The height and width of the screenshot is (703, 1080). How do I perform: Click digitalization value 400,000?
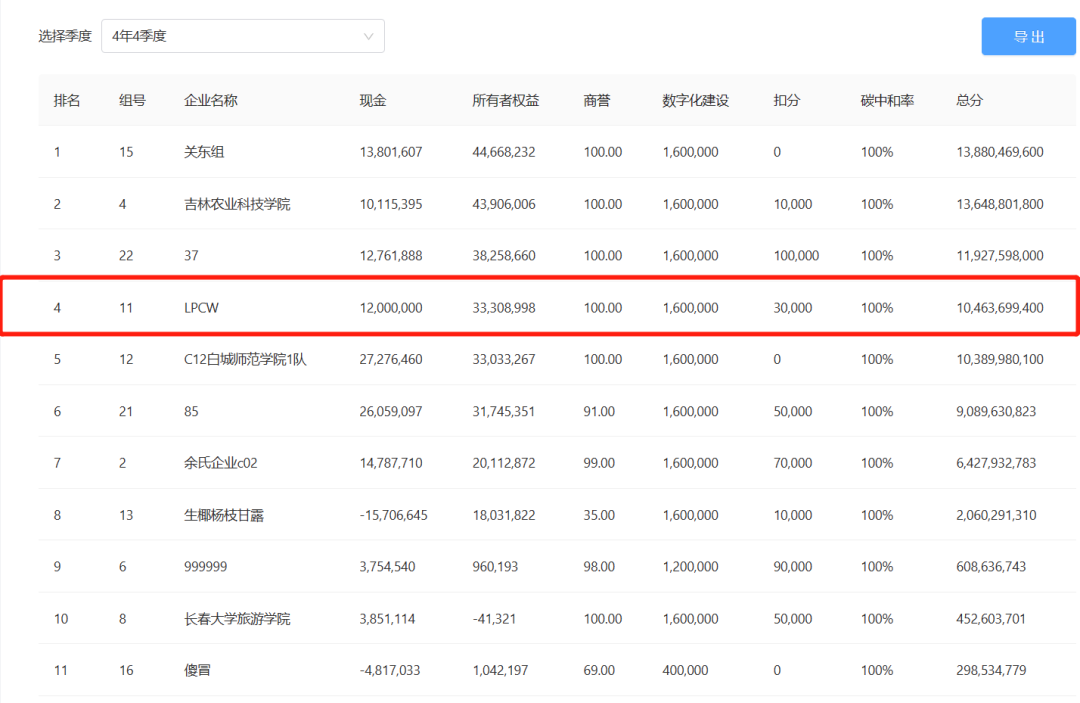tap(685, 671)
